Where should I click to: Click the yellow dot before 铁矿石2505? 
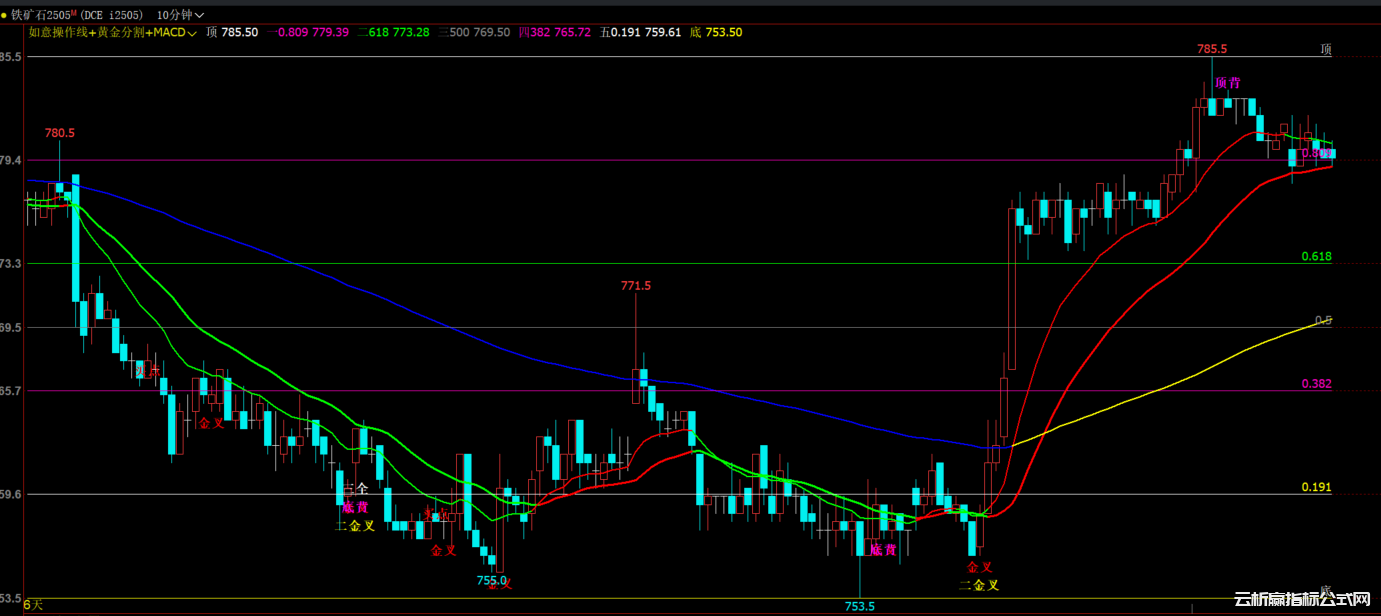pos(4,16)
